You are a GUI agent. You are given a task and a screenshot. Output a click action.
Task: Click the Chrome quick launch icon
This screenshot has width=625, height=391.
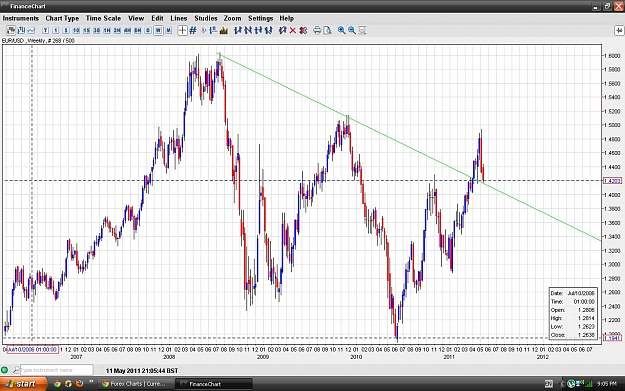[57, 384]
